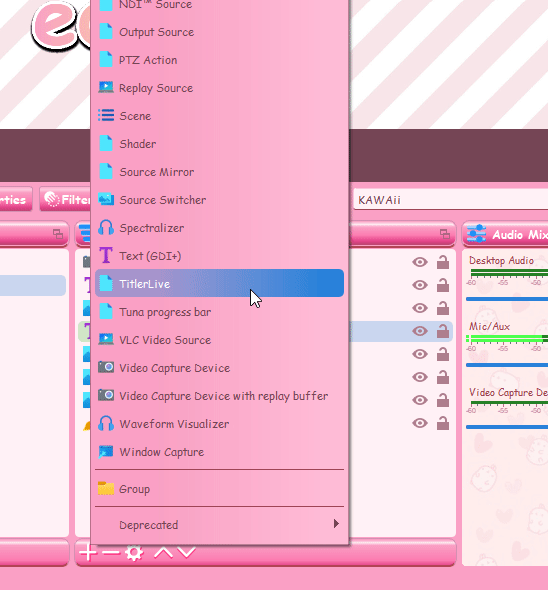Toggle eye icon of the bottommost source row
This screenshot has height=590, width=548.
point(420,423)
